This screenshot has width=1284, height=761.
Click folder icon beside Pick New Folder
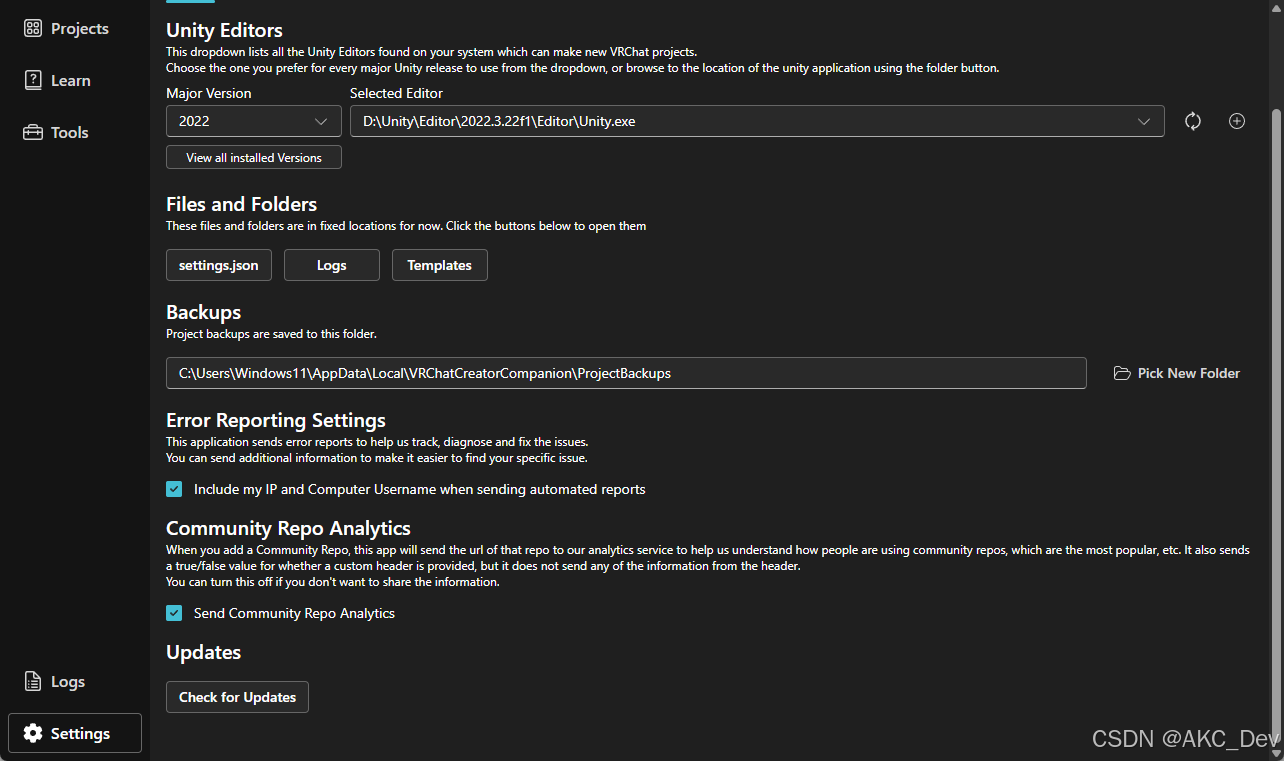[x=1122, y=373]
